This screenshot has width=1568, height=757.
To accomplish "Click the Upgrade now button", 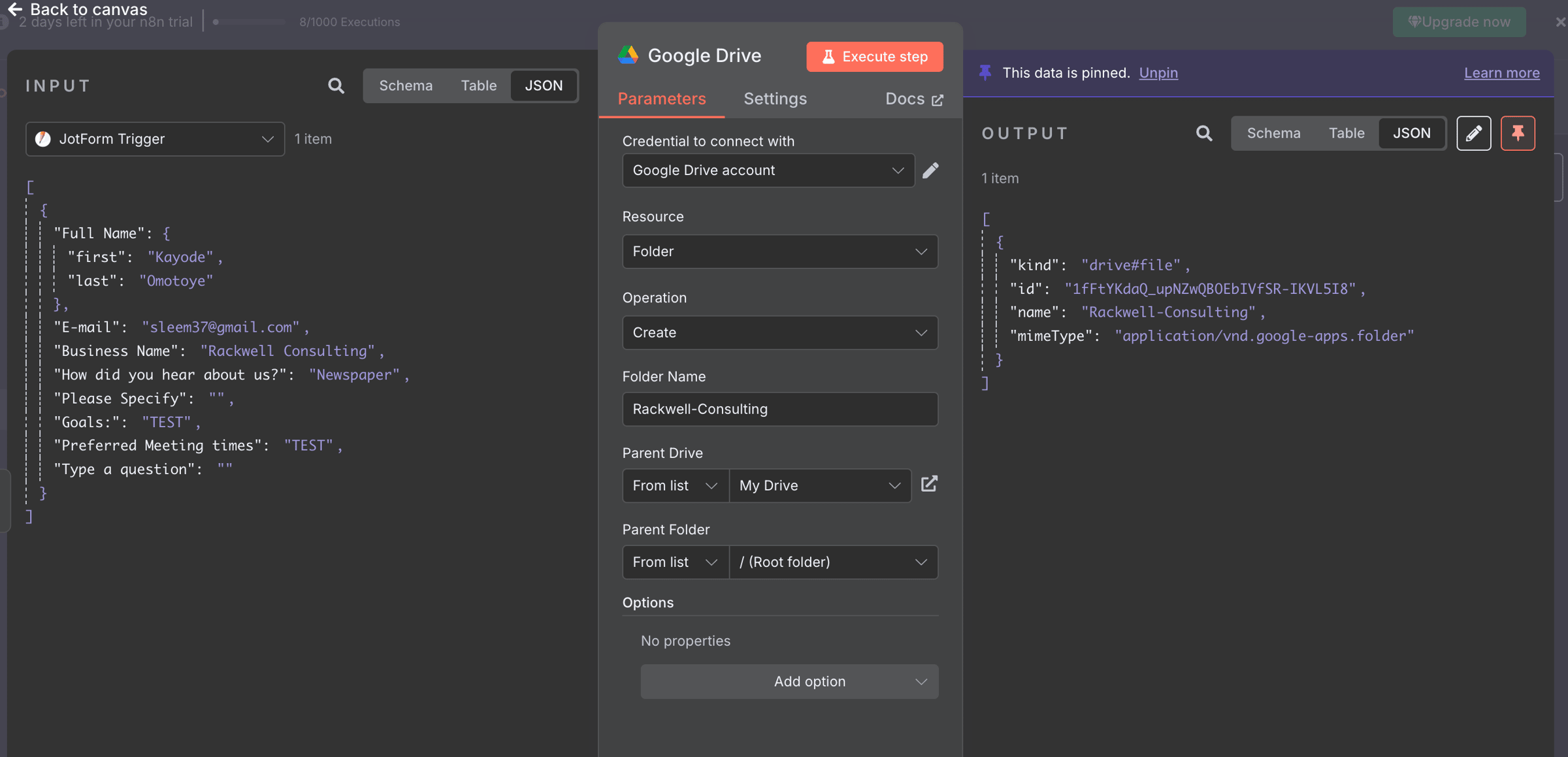I will (1459, 22).
